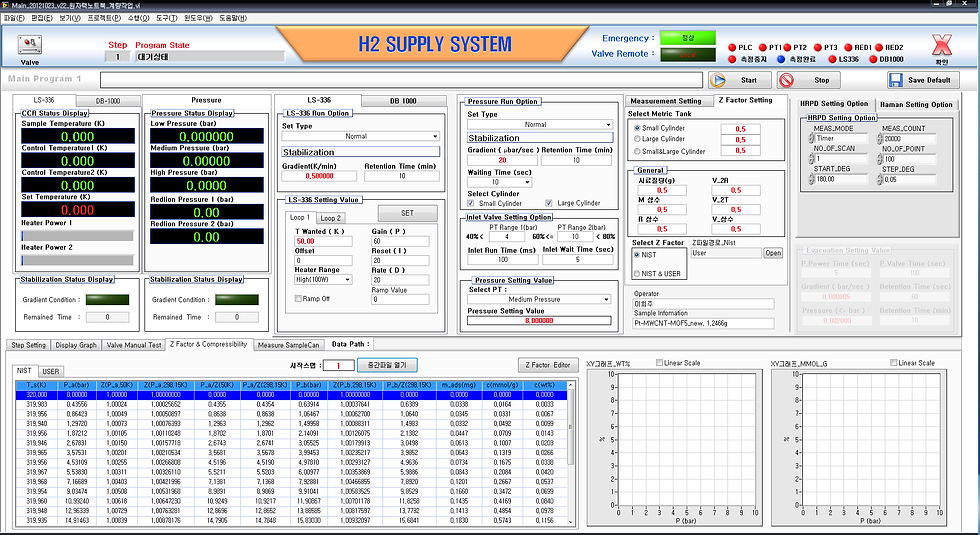Click Open button next to Z파일경로_Nist
The width and height of the screenshot is (980, 535).
point(773,253)
